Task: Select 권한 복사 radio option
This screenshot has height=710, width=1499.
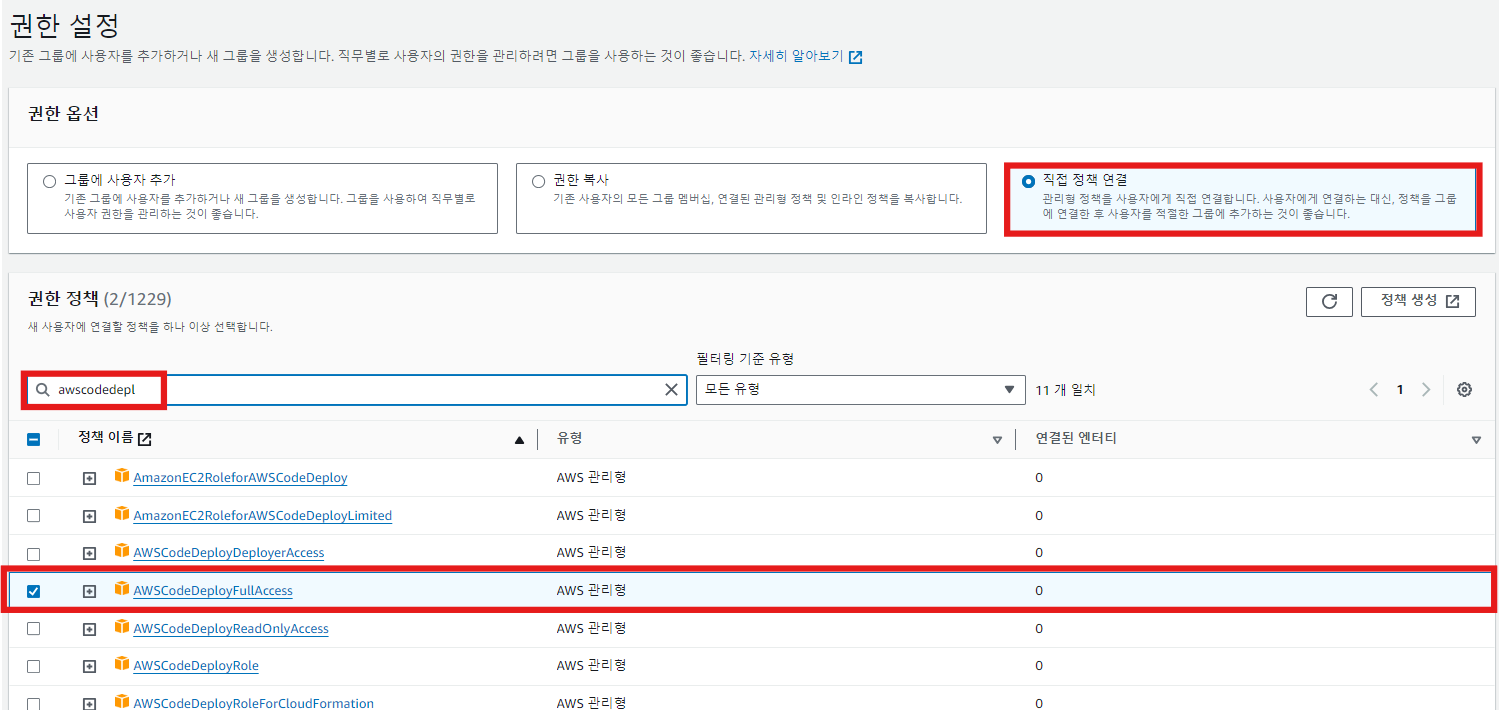Action: coord(539,182)
